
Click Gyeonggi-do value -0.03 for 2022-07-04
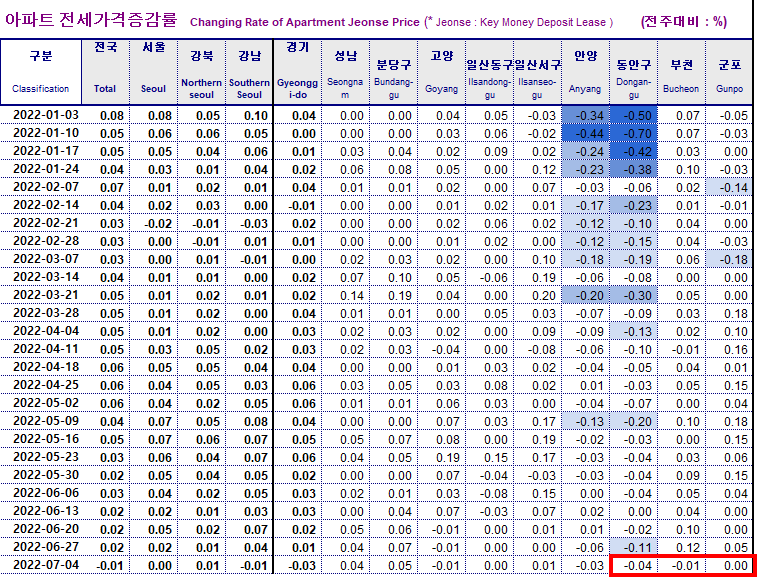tap(297, 565)
